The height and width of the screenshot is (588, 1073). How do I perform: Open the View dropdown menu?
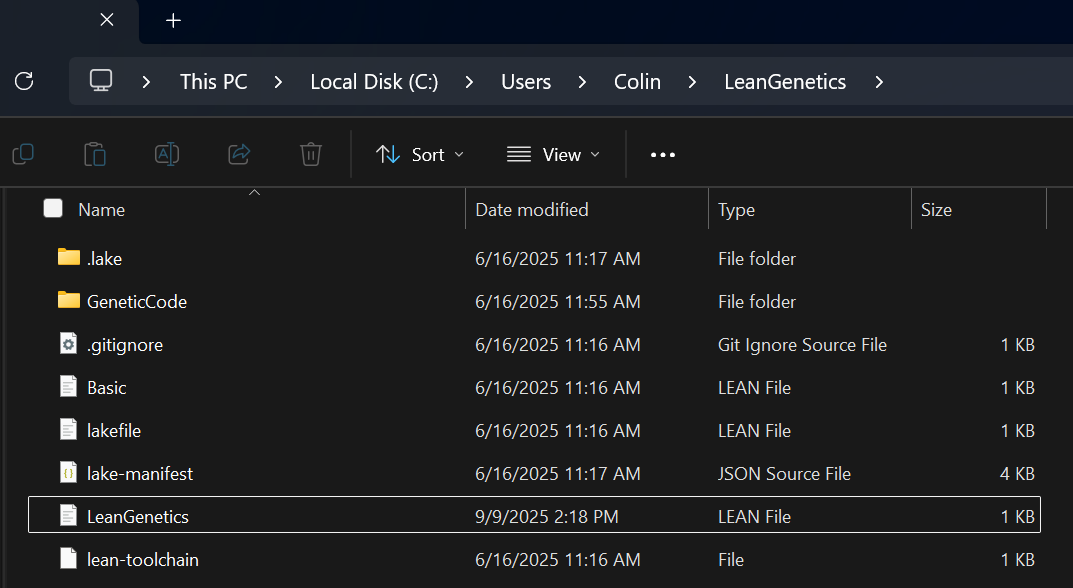(x=553, y=154)
